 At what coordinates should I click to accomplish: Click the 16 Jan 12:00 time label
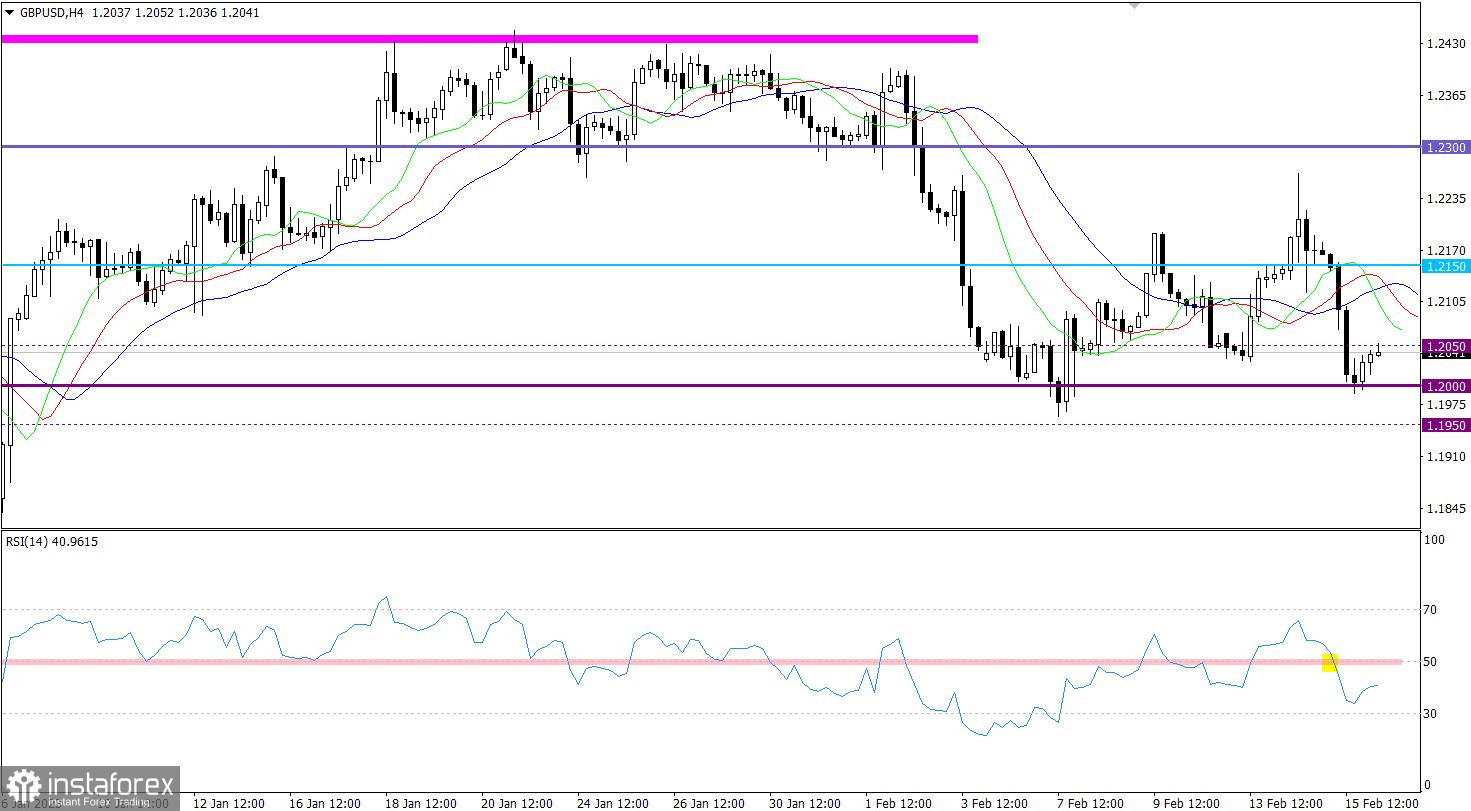325,803
